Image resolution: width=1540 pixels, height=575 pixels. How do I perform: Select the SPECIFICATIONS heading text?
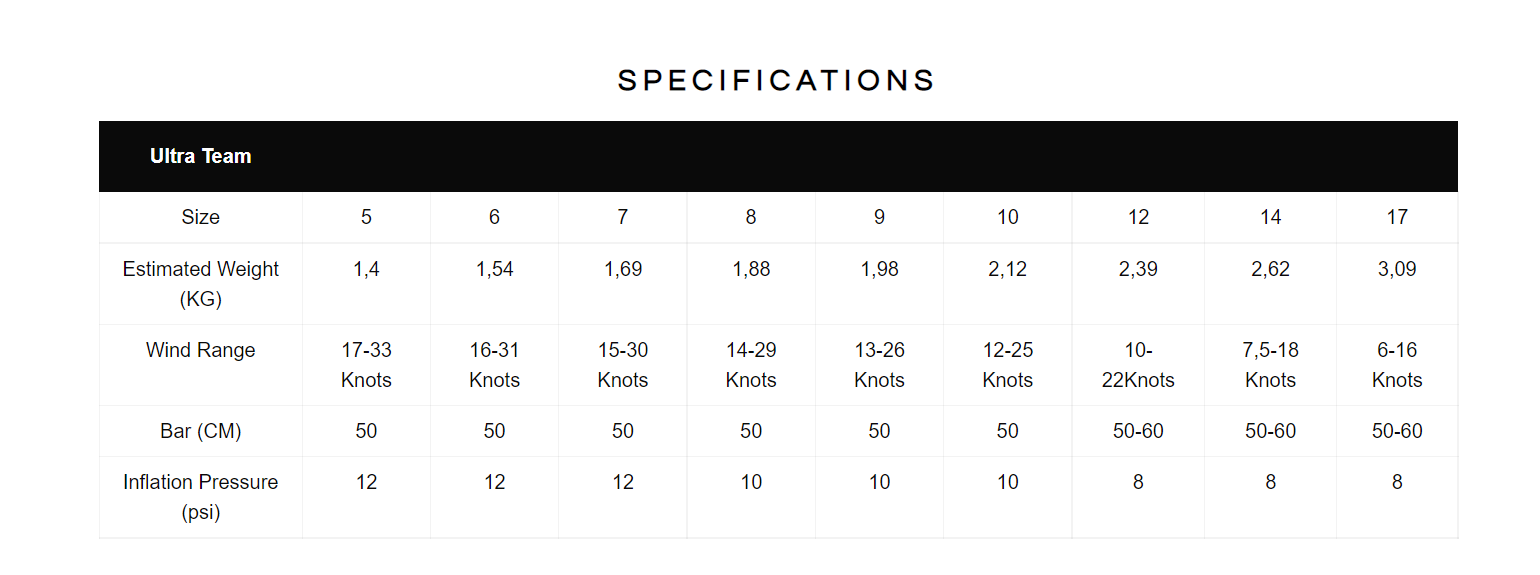pos(777,81)
